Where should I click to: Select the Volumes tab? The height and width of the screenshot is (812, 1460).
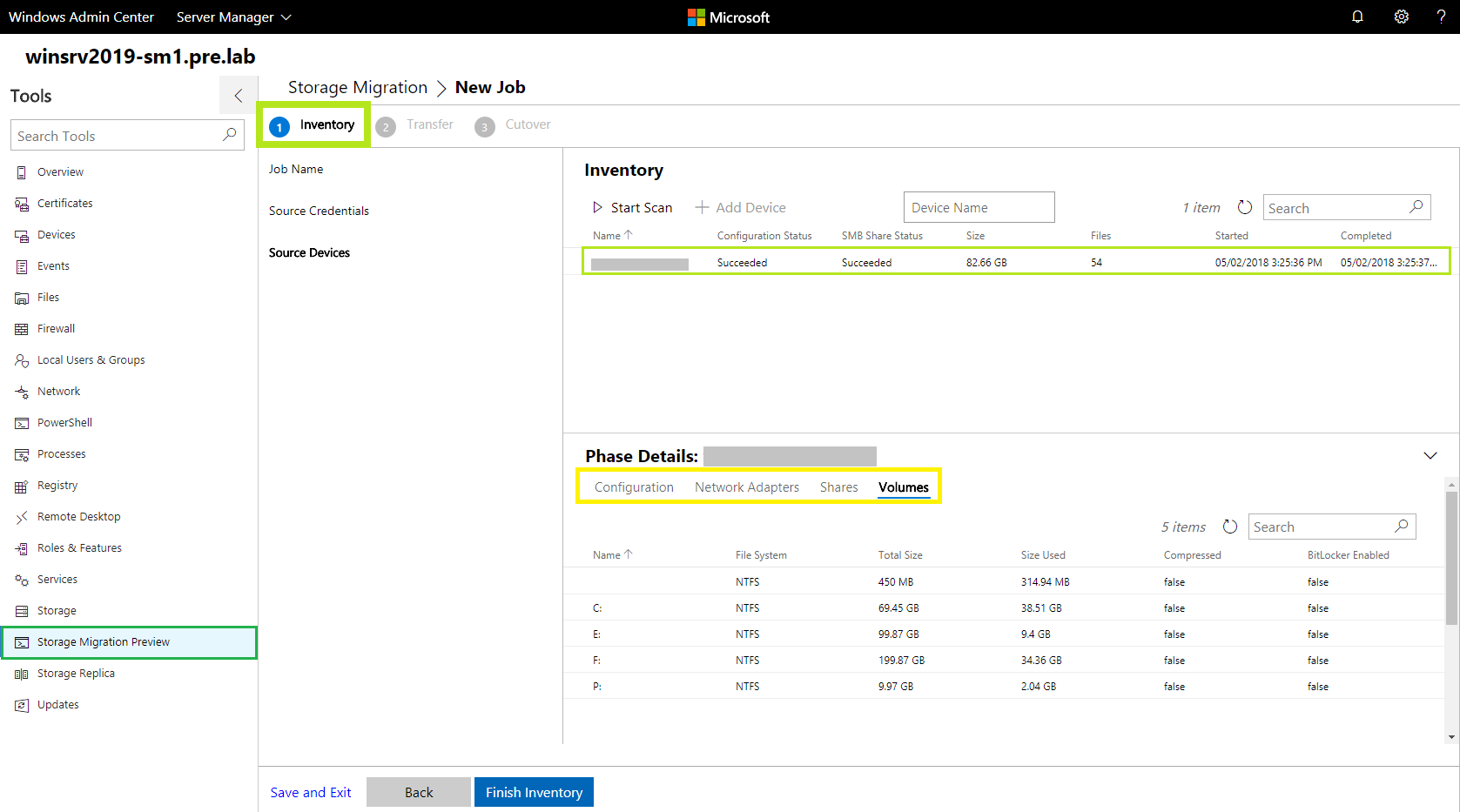(904, 487)
